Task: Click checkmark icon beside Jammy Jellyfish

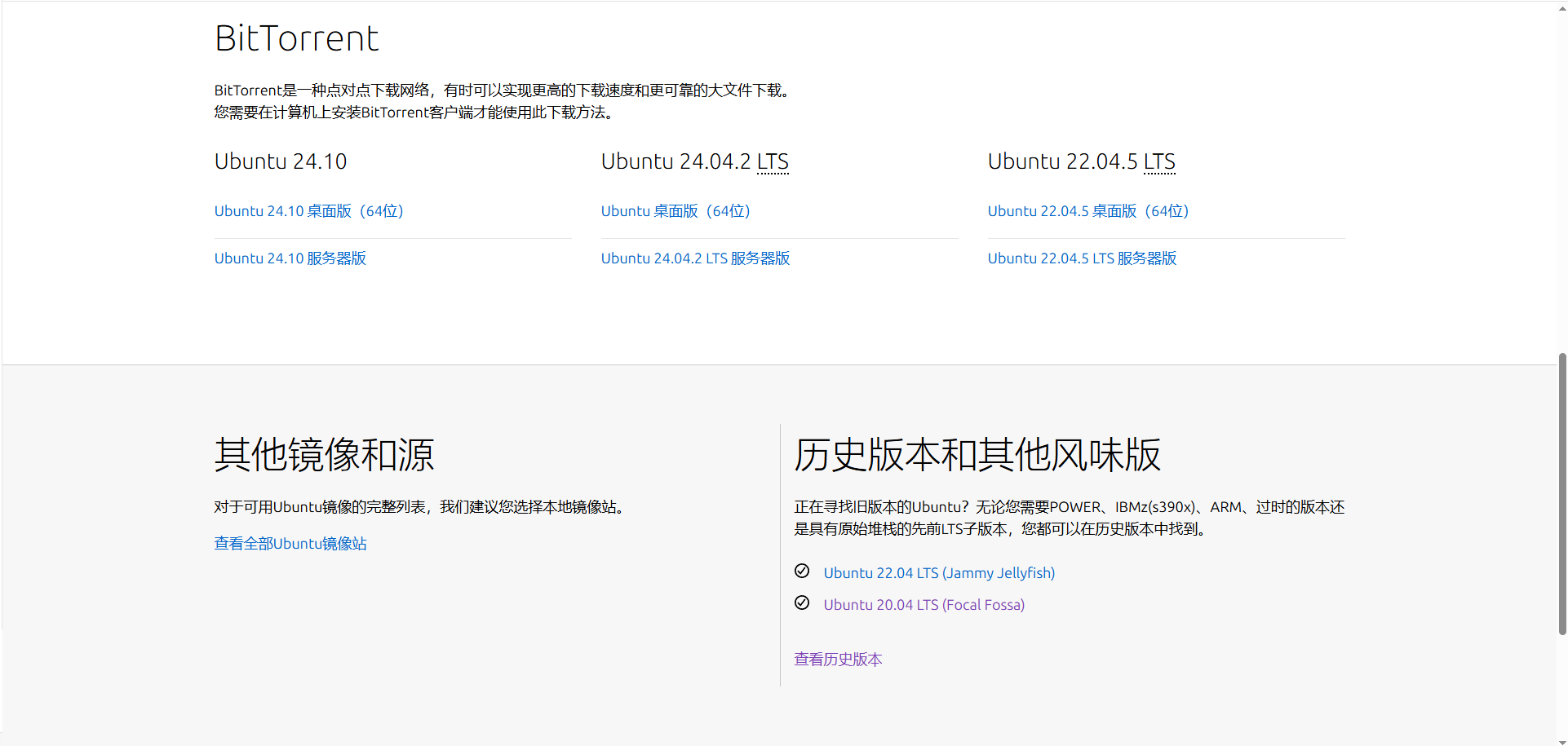Action: (x=802, y=571)
